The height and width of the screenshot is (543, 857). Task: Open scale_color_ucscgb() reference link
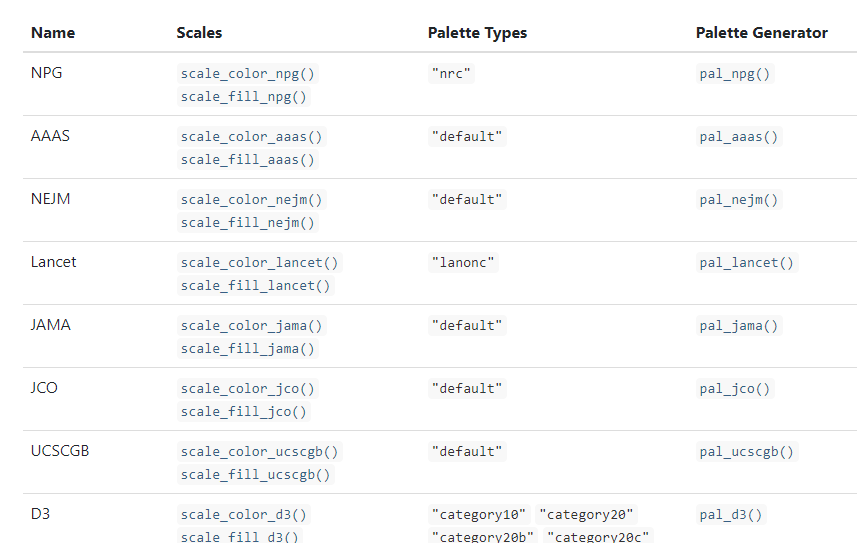click(260, 452)
